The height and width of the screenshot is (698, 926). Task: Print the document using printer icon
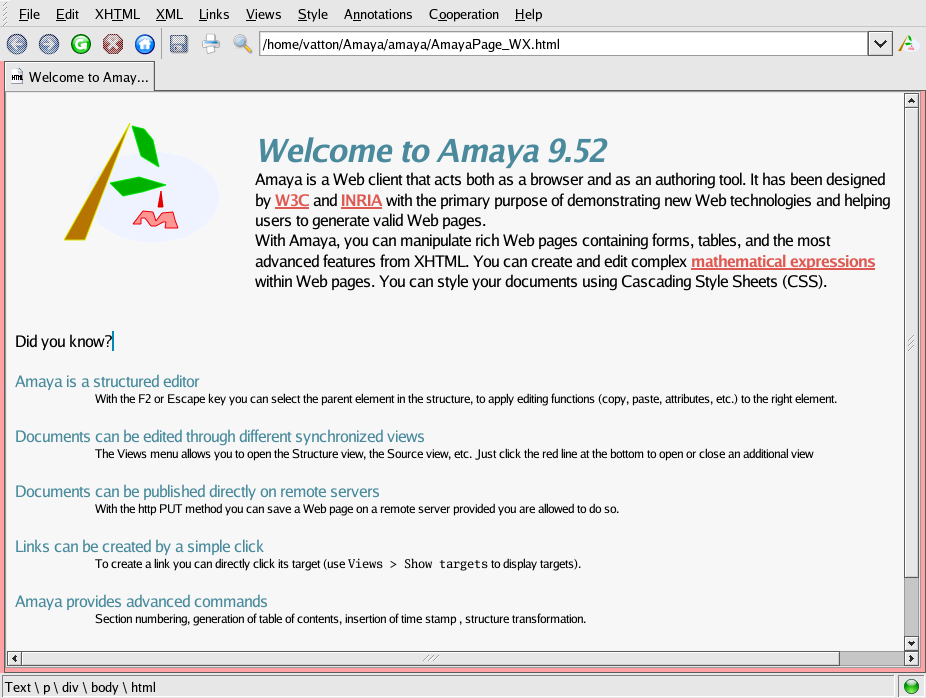pyautogui.click(x=211, y=44)
